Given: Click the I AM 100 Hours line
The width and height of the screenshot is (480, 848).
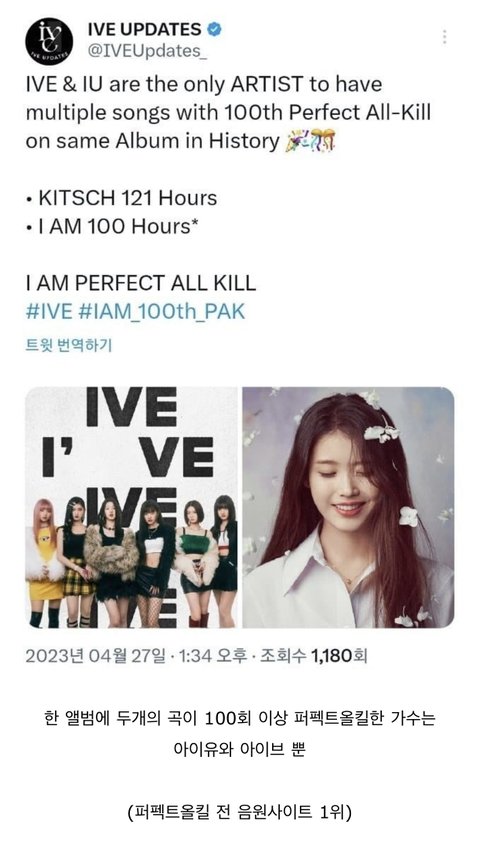Looking at the screenshot, I should click(x=112, y=226).
